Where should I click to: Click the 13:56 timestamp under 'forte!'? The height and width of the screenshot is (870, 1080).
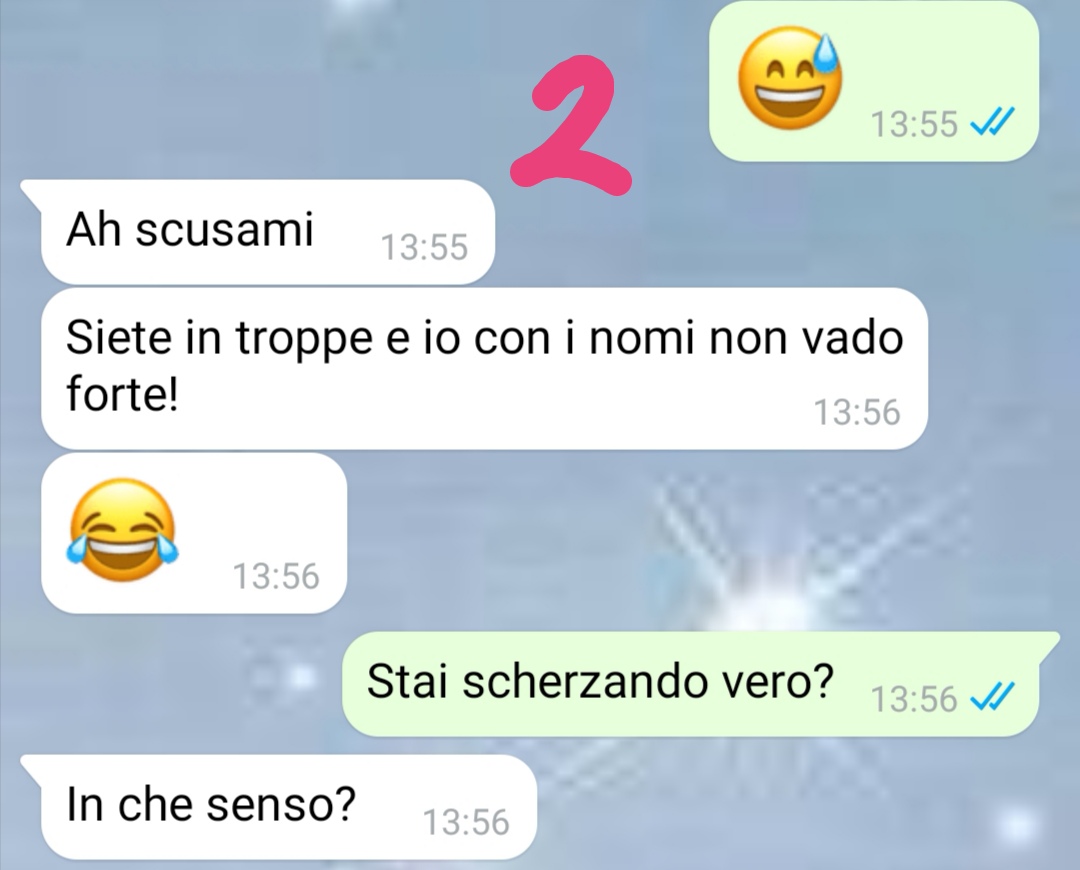point(857,412)
